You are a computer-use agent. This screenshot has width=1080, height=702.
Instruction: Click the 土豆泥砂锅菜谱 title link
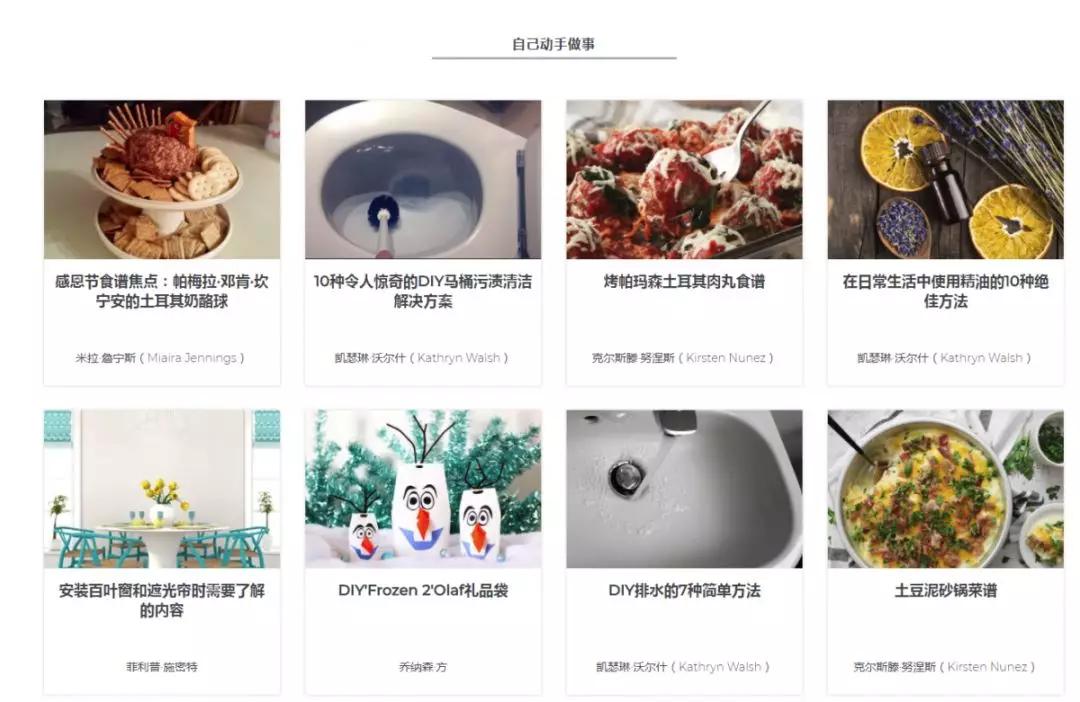coord(945,591)
